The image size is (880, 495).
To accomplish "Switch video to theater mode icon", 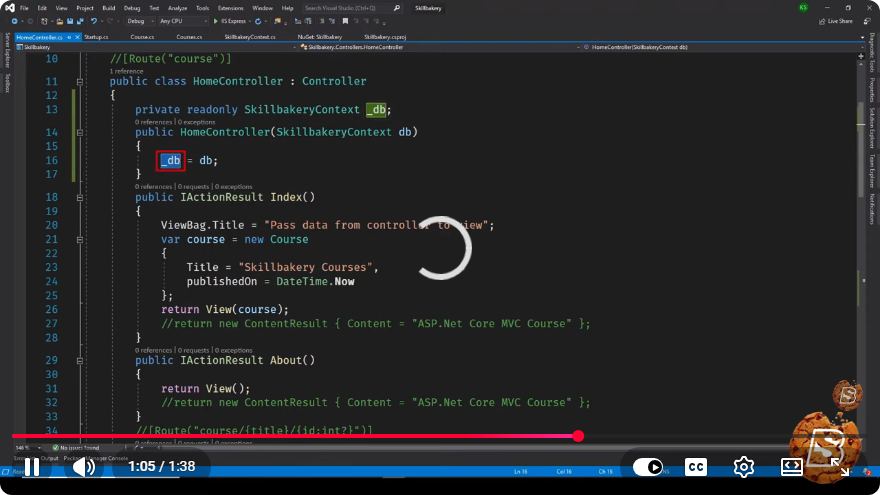I will coord(791,467).
